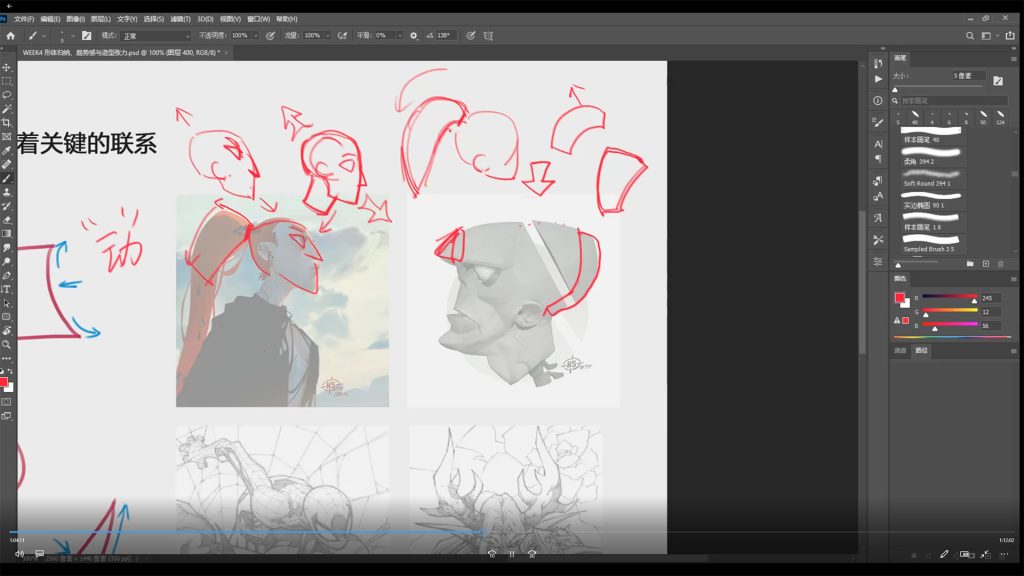This screenshot has height=576, width=1024.
Task: Open the 滤镜(T) menu
Action: tap(180, 19)
